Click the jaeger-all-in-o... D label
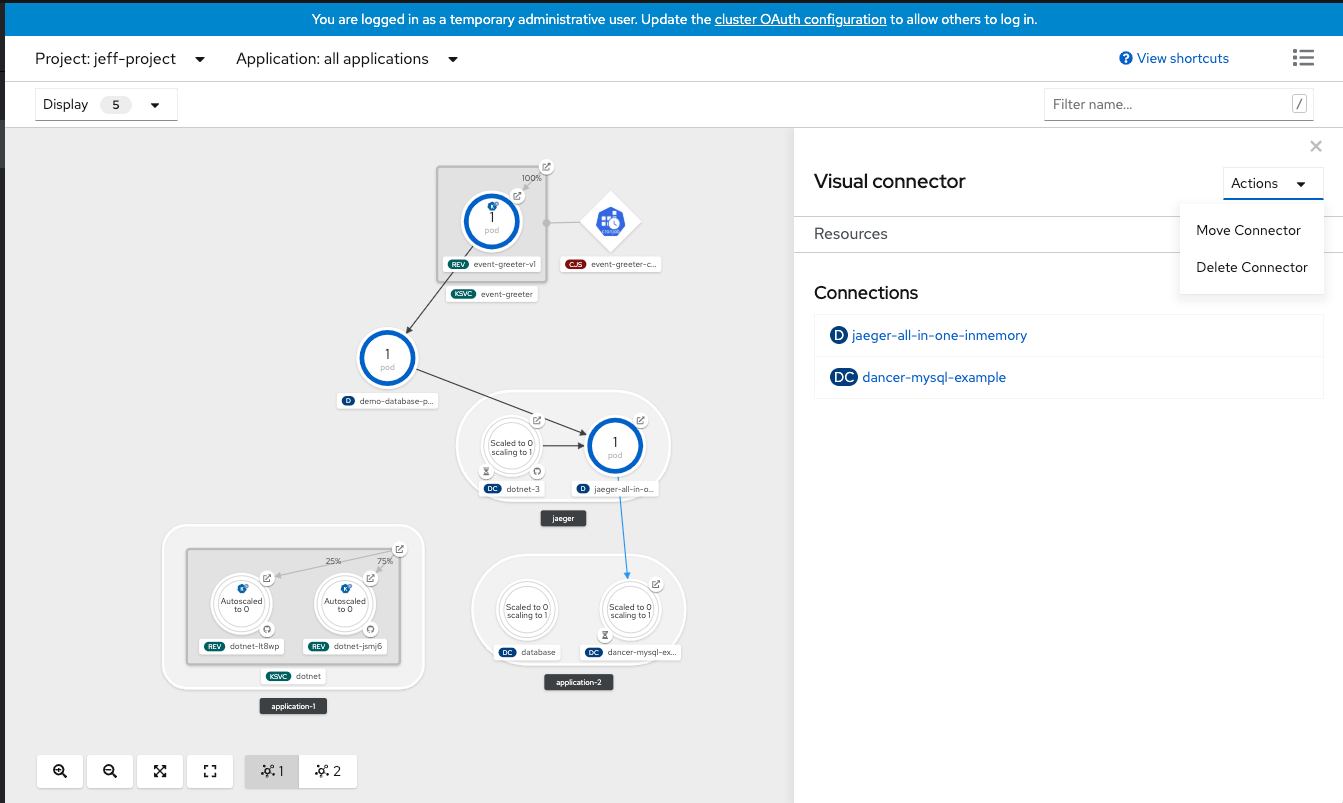 (x=616, y=489)
